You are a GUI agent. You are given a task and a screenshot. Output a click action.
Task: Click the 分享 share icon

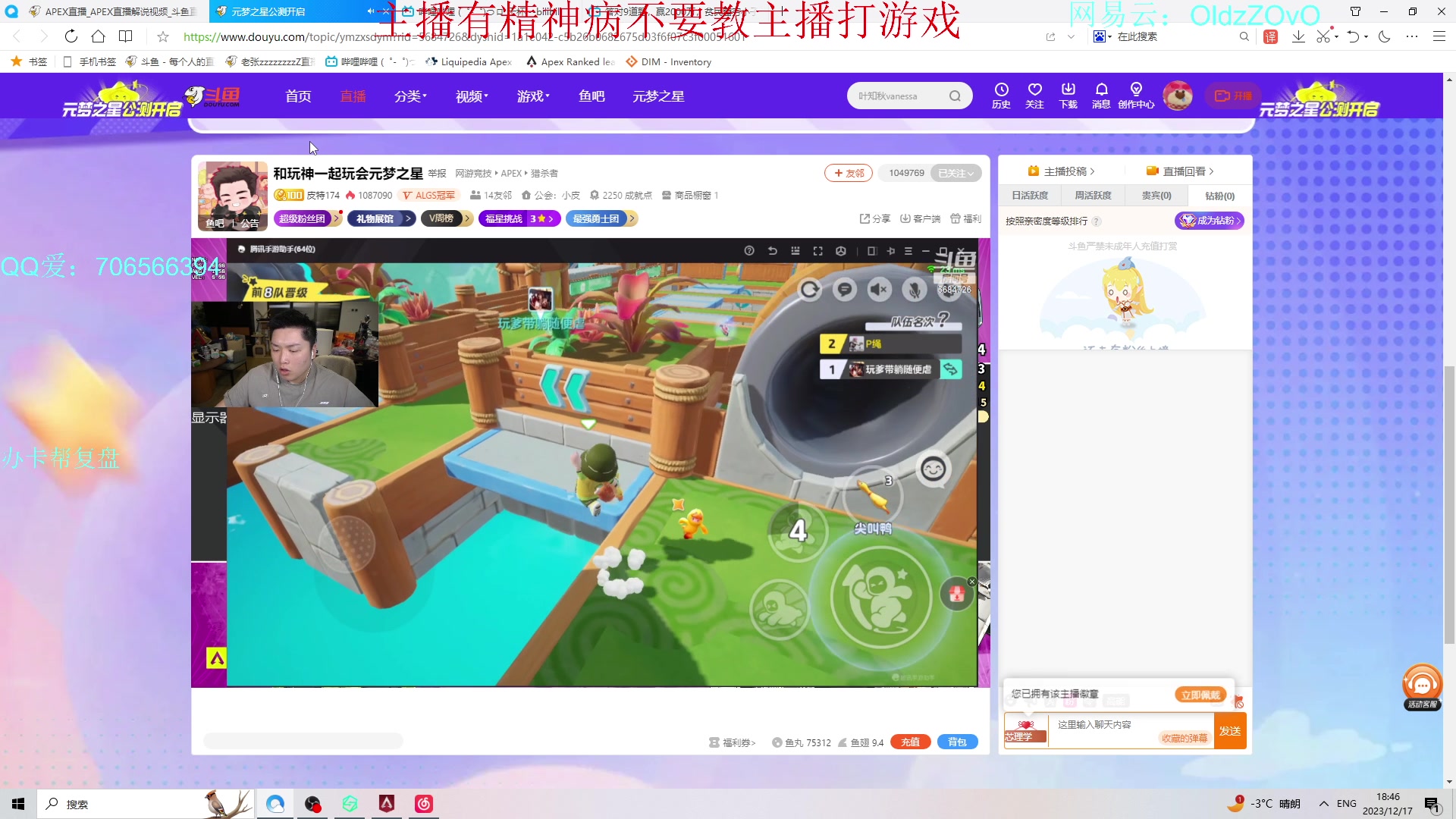click(874, 218)
